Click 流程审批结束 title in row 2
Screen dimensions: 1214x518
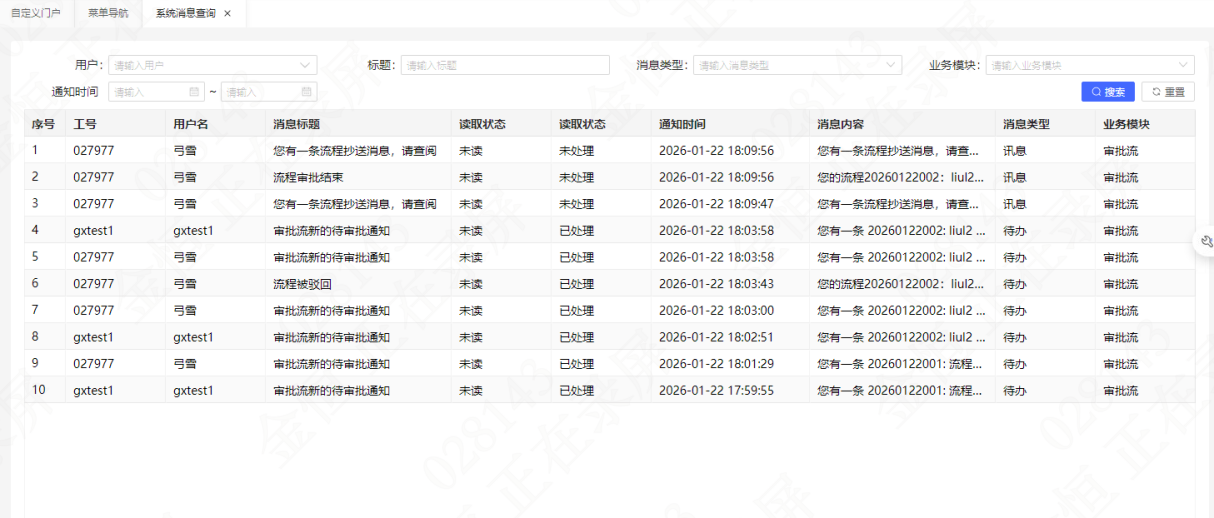pyautogui.click(x=308, y=177)
